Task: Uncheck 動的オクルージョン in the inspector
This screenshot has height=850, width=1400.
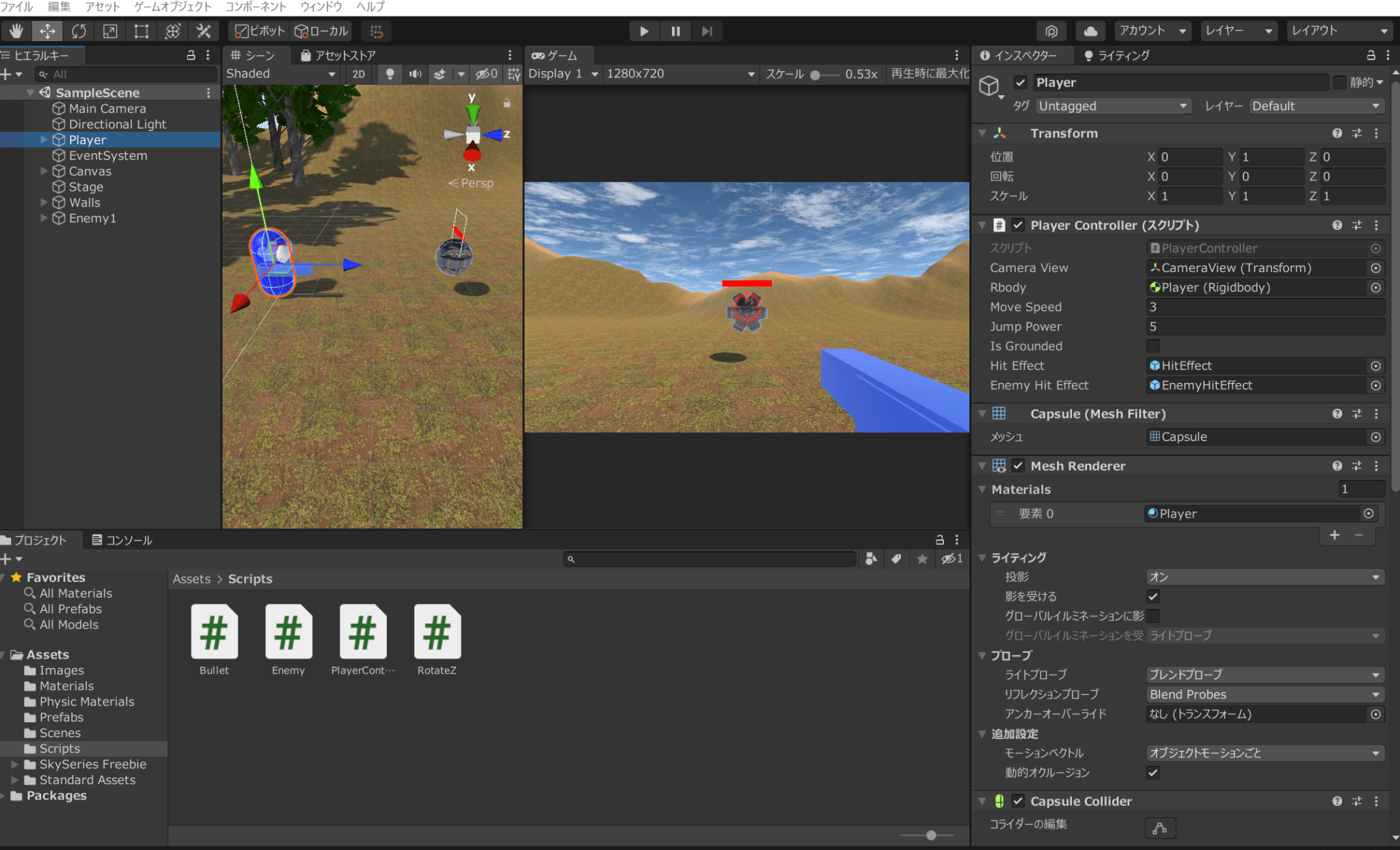Action: pos(1153,773)
